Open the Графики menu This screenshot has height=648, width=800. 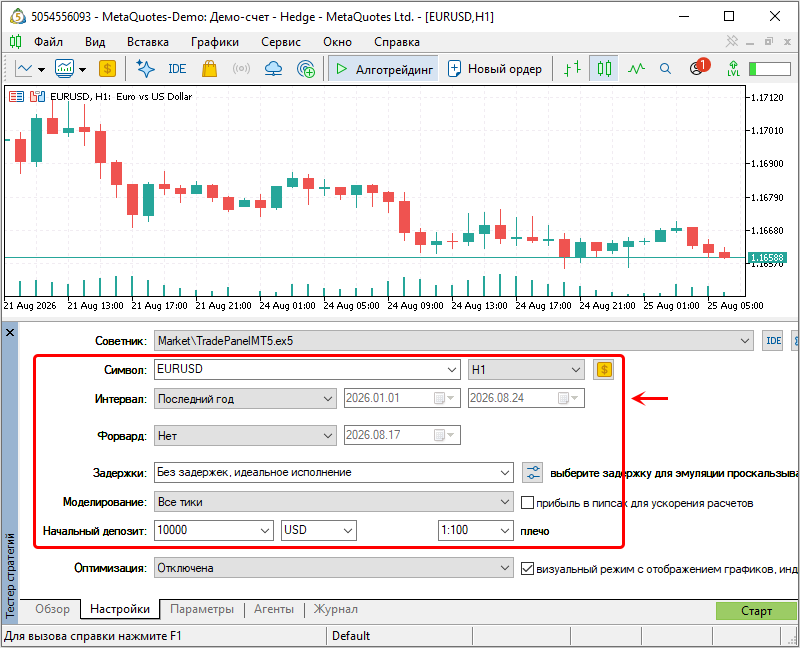215,42
